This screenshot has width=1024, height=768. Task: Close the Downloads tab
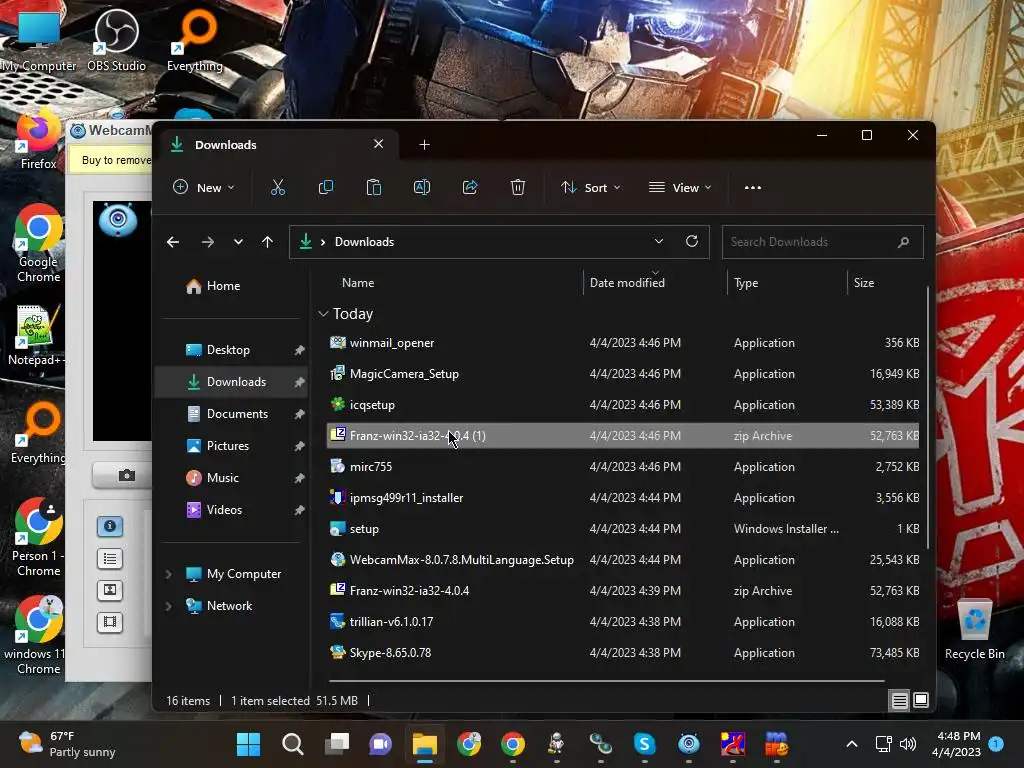[378, 144]
